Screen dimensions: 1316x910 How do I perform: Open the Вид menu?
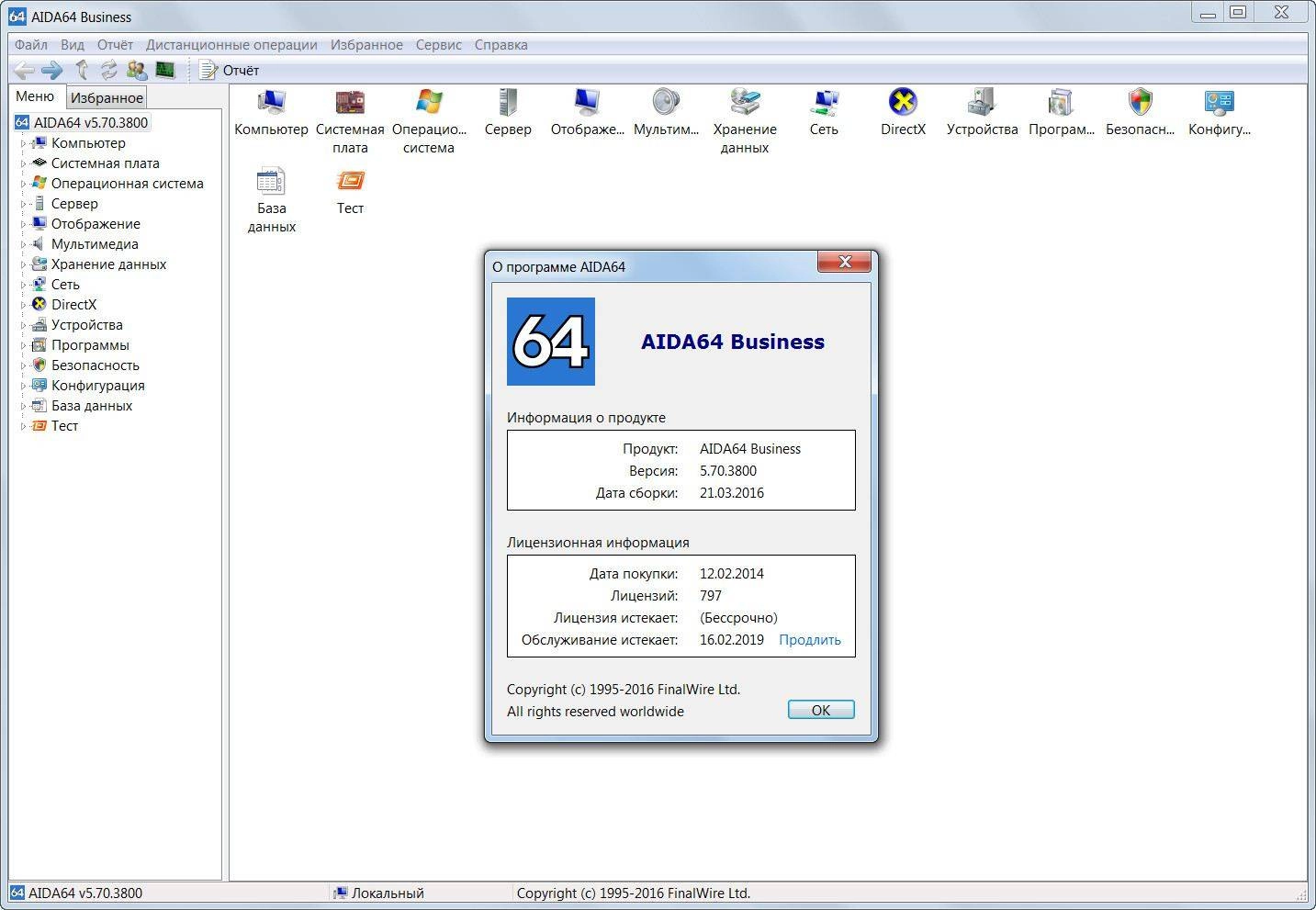(x=73, y=44)
